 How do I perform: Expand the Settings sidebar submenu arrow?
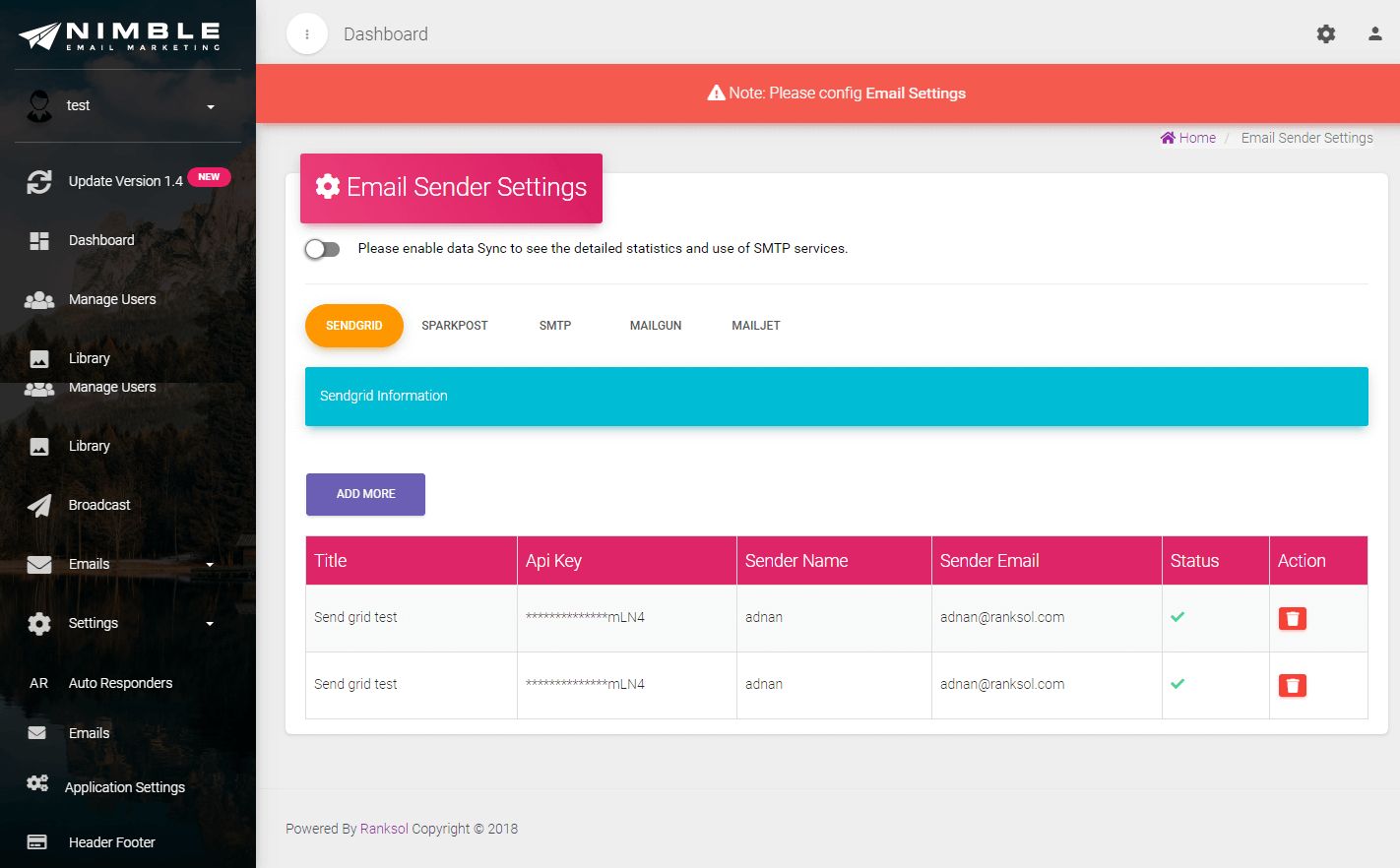[210, 624]
